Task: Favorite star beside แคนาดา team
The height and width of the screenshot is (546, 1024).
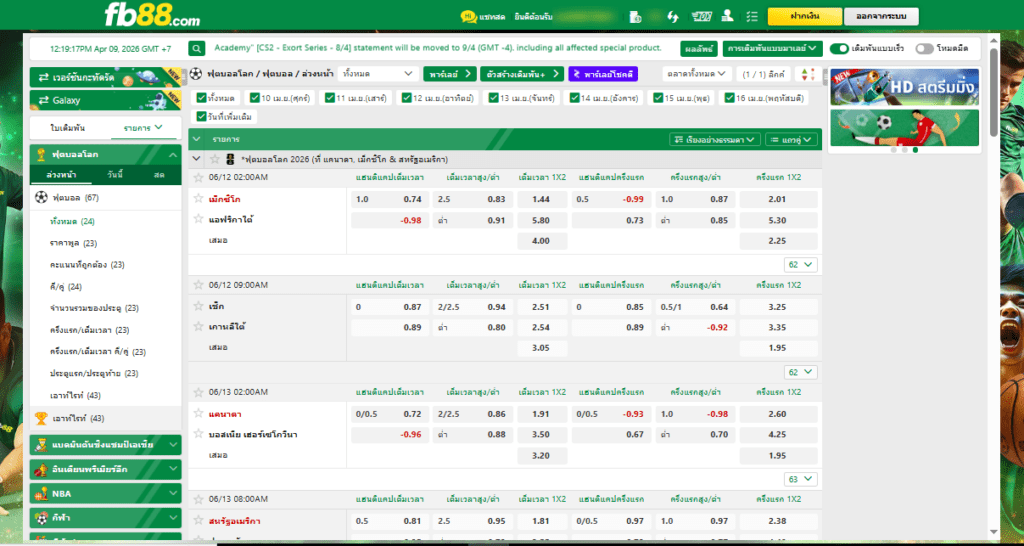Action: (x=199, y=413)
